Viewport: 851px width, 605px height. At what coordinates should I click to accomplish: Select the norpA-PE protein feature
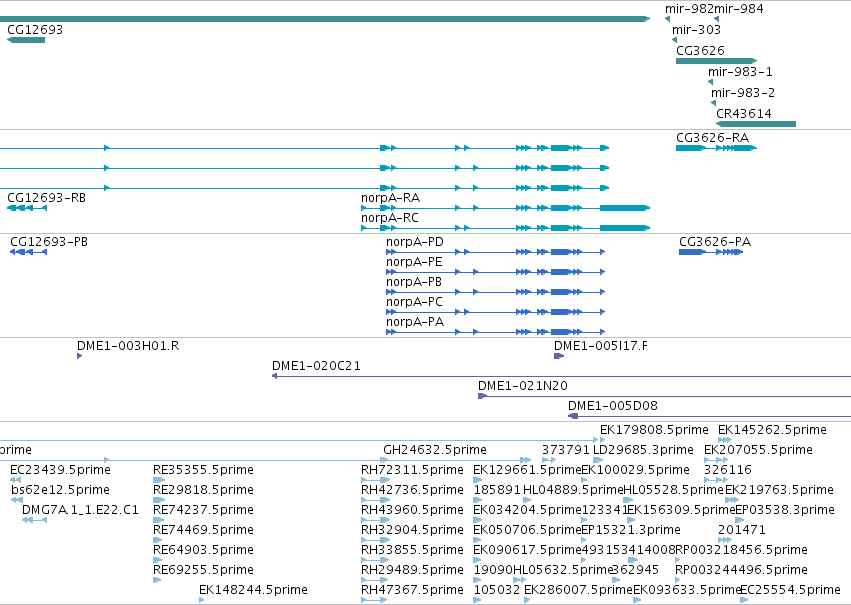coord(496,272)
